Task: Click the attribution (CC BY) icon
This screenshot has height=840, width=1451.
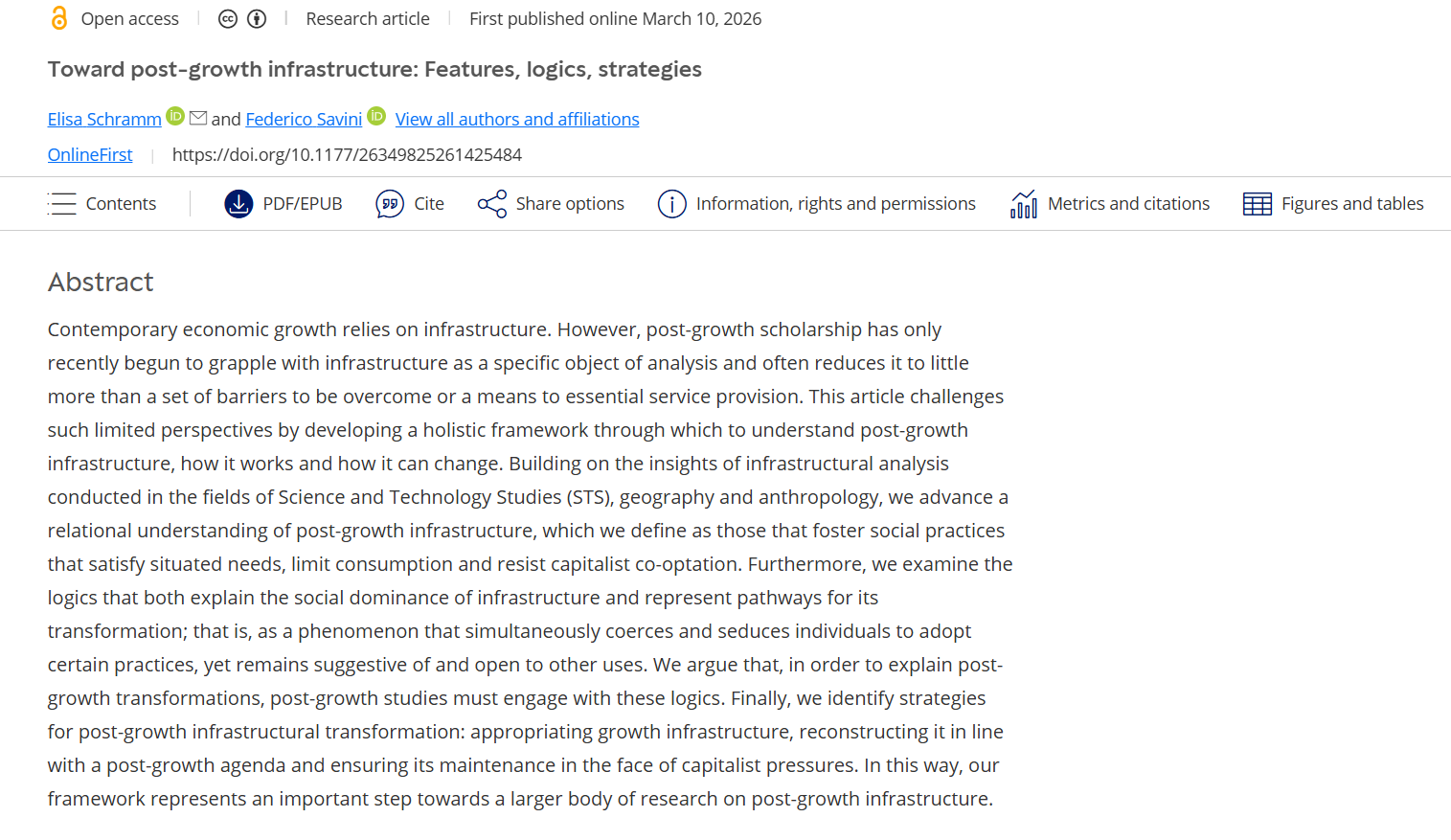Action: [256, 18]
